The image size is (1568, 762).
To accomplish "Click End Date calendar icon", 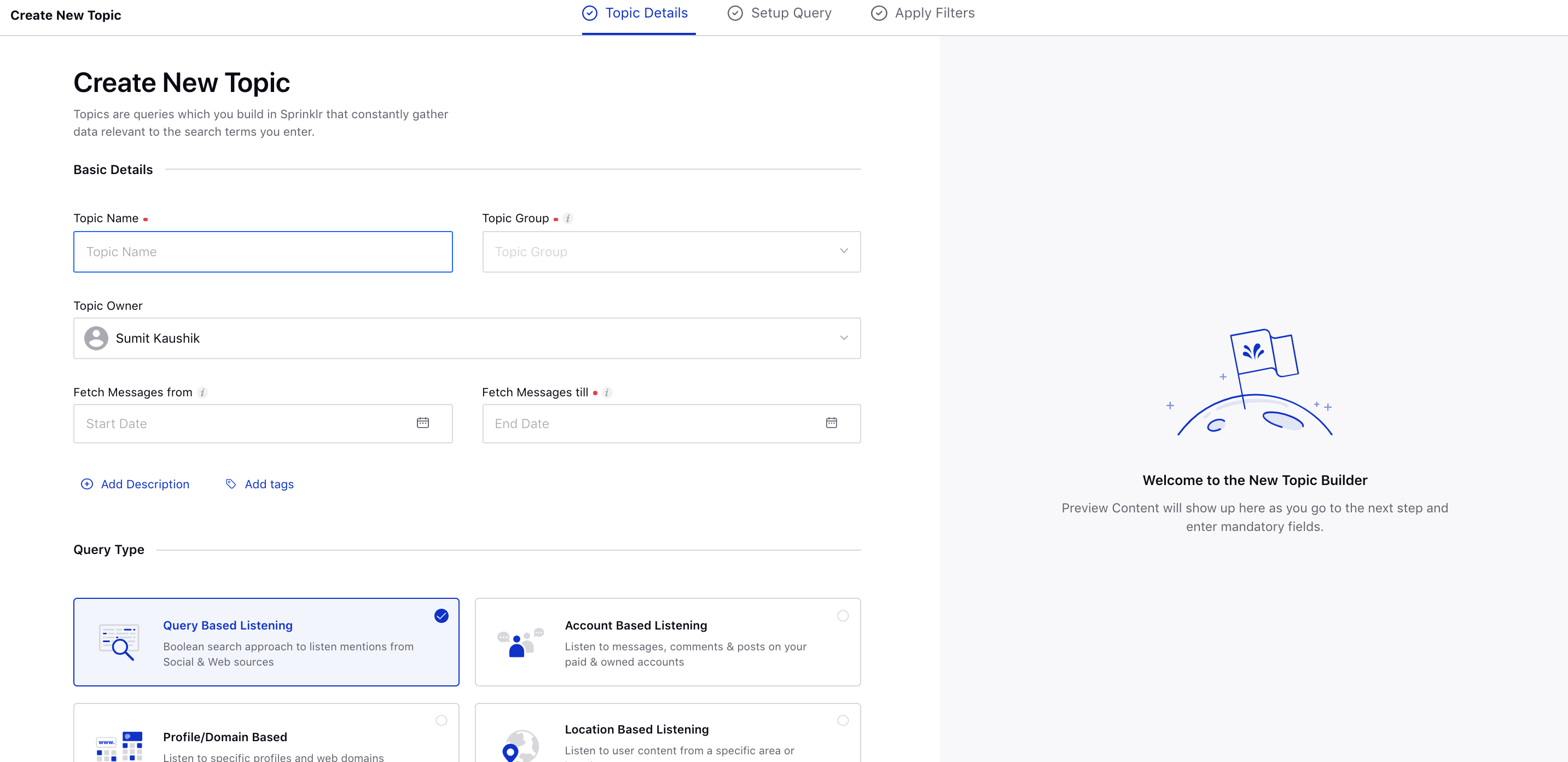I will (x=831, y=423).
